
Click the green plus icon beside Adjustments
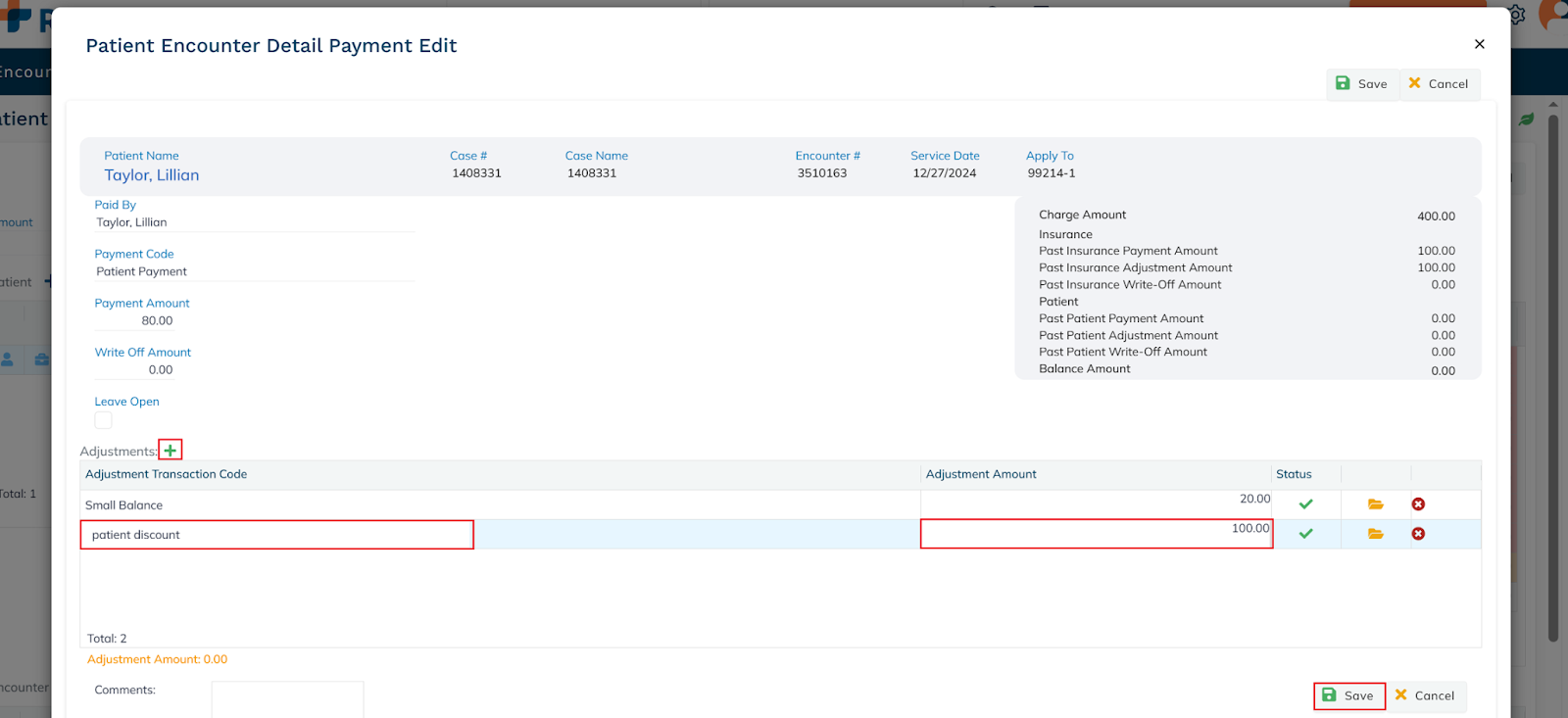click(171, 451)
